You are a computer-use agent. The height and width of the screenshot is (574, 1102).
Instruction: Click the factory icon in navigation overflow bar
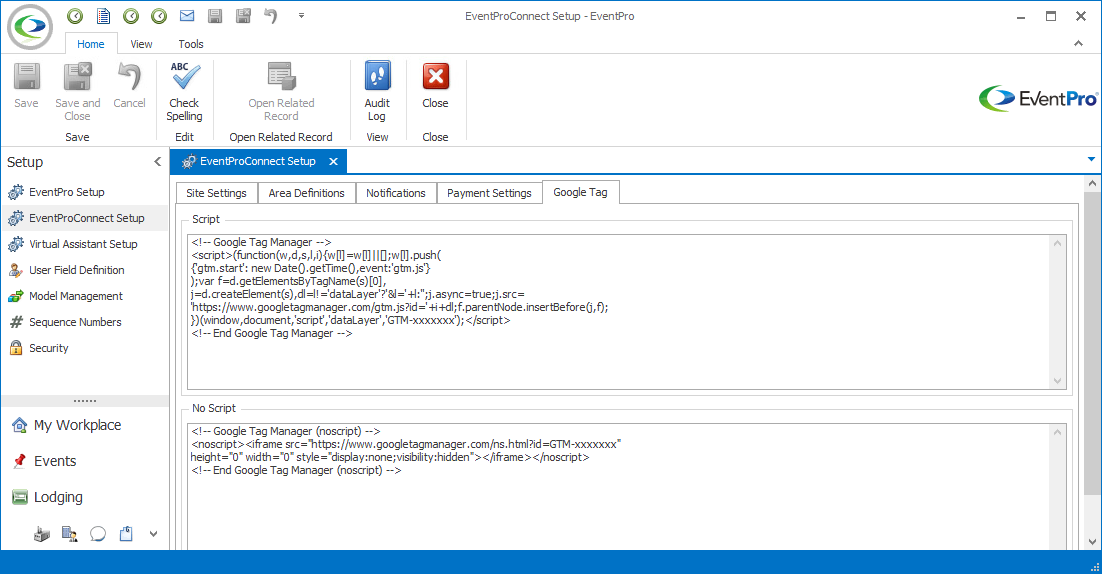pos(42,534)
